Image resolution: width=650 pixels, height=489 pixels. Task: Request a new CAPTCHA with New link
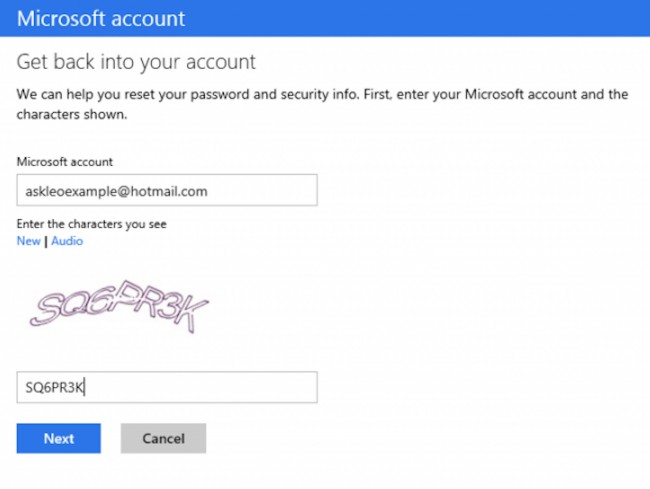[x=28, y=241]
